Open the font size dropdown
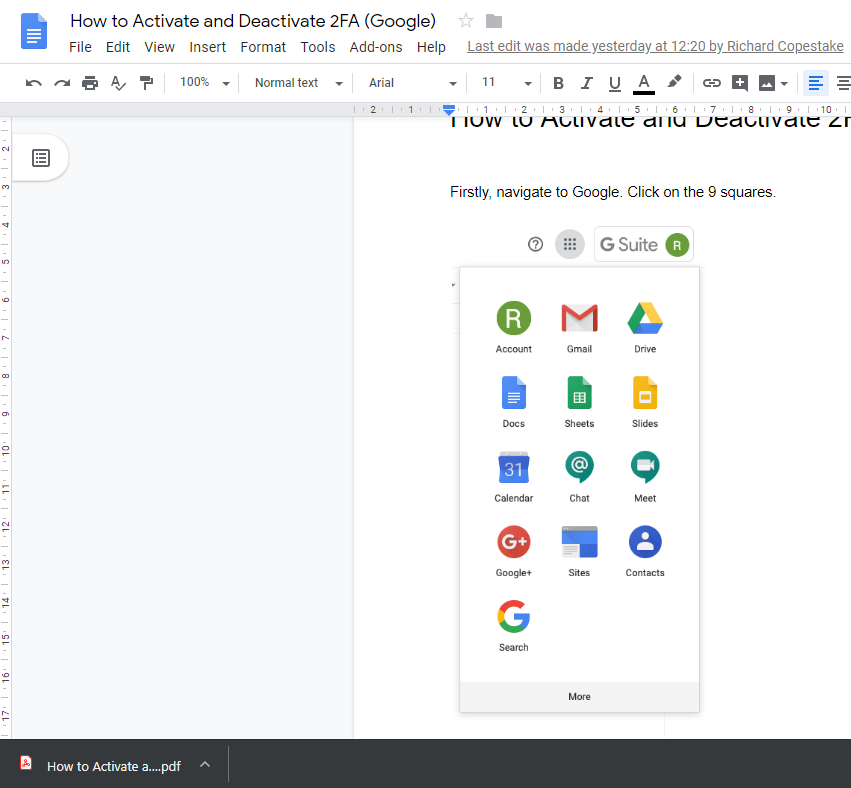851x788 pixels. (506, 82)
